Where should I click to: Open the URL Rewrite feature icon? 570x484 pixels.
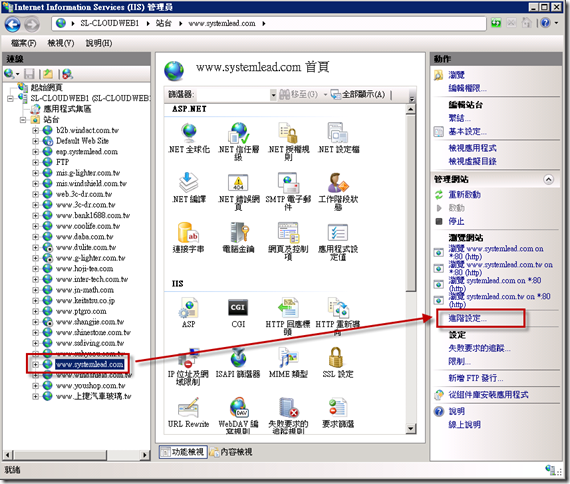click(188, 413)
